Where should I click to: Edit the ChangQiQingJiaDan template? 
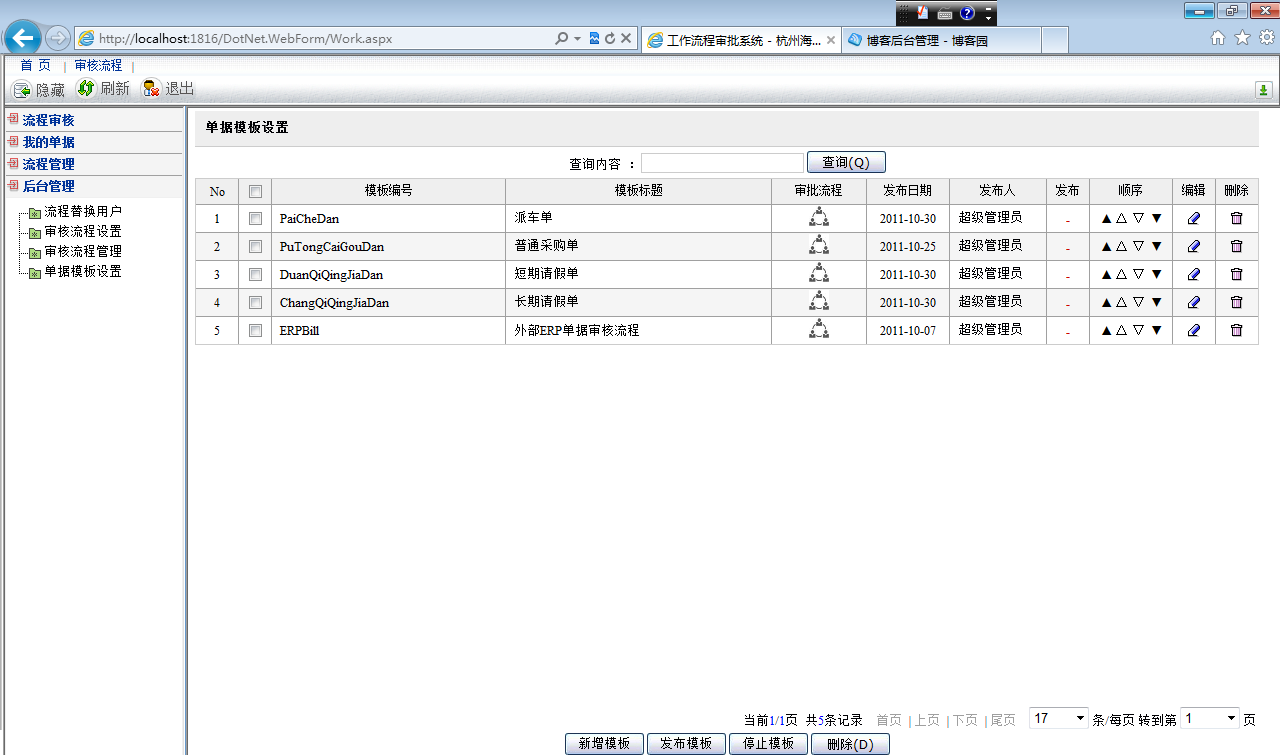[x=1193, y=302]
